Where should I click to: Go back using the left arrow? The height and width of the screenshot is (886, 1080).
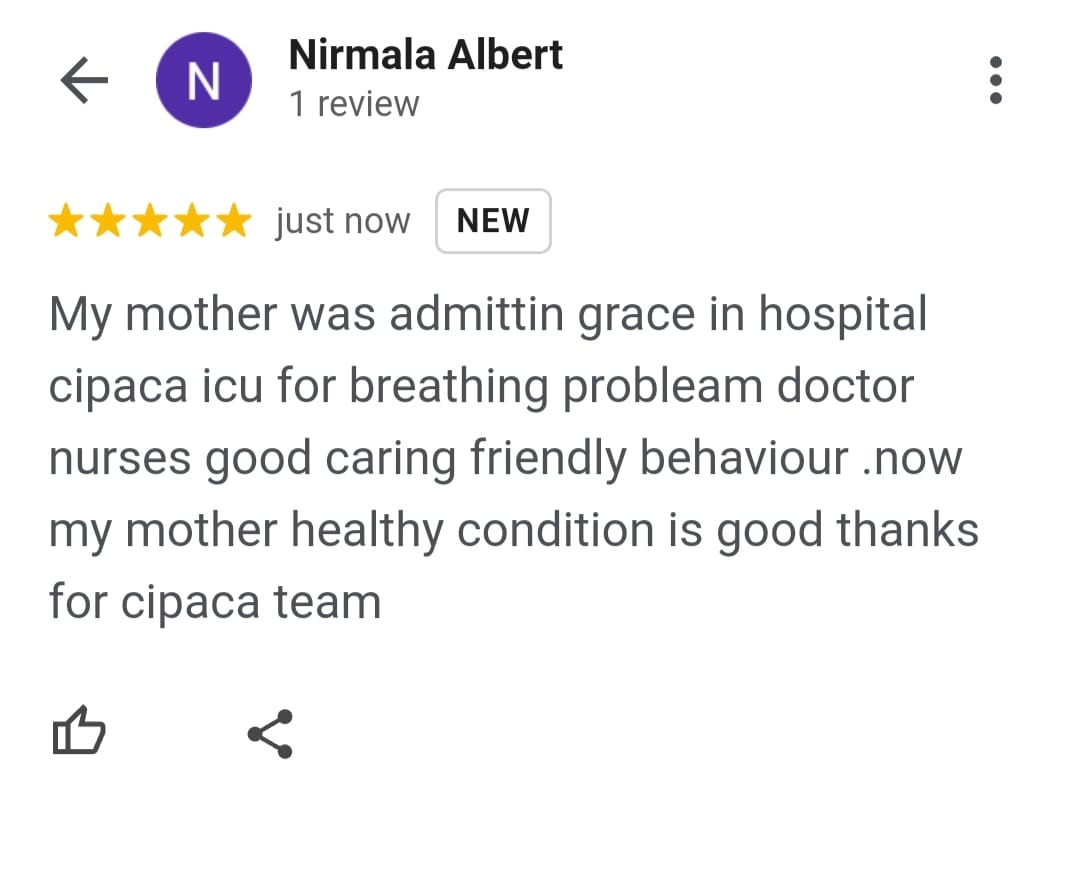click(x=84, y=80)
